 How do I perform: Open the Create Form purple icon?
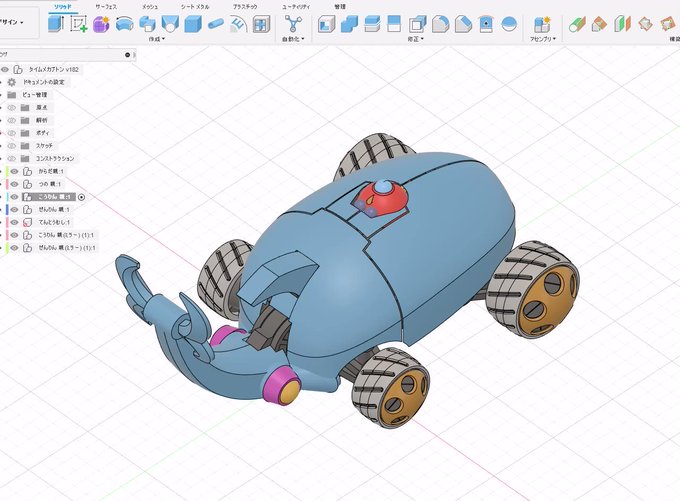pos(101,24)
